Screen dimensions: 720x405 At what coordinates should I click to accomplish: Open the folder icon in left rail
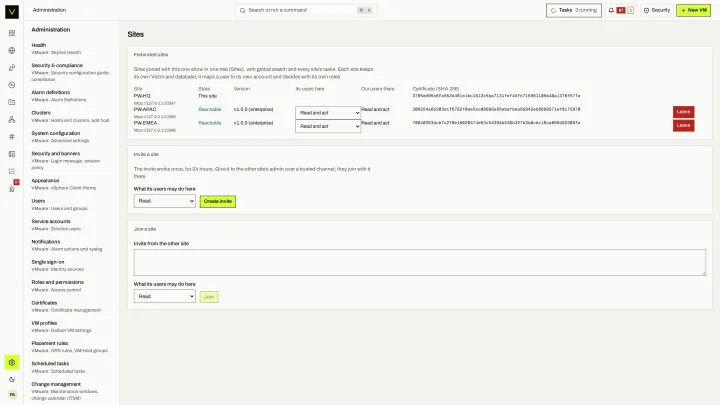(x=12, y=102)
